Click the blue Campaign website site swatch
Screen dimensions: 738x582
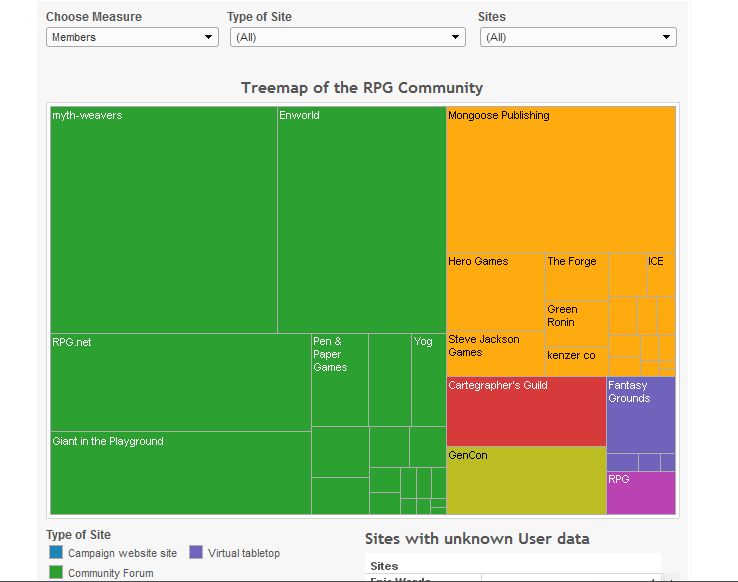[x=56, y=552]
